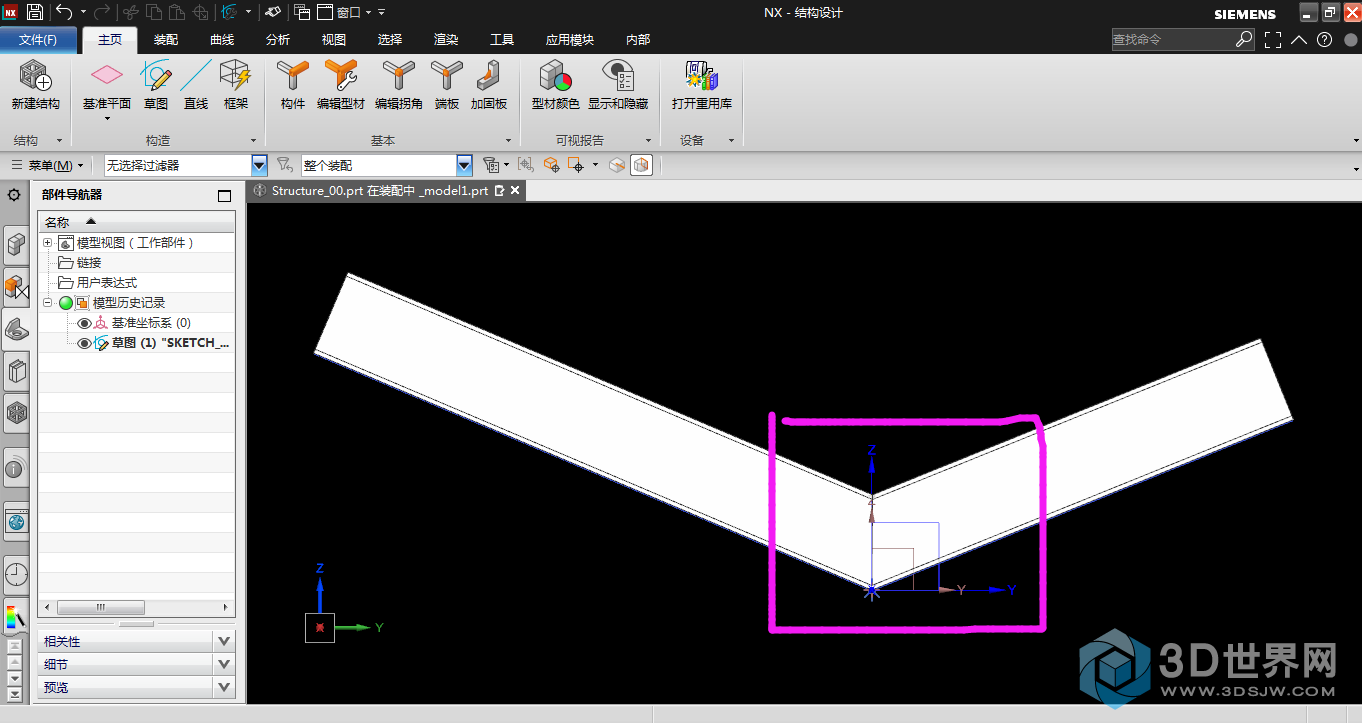The width and height of the screenshot is (1362, 723).
Task: Toggle the highlighted cube display button in selection bar
Action: click(x=641, y=165)
